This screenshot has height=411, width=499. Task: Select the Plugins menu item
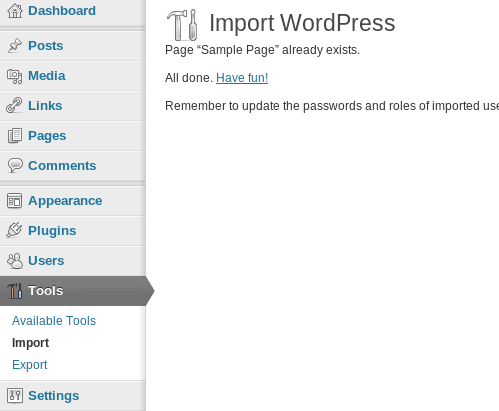coord(52,231)
